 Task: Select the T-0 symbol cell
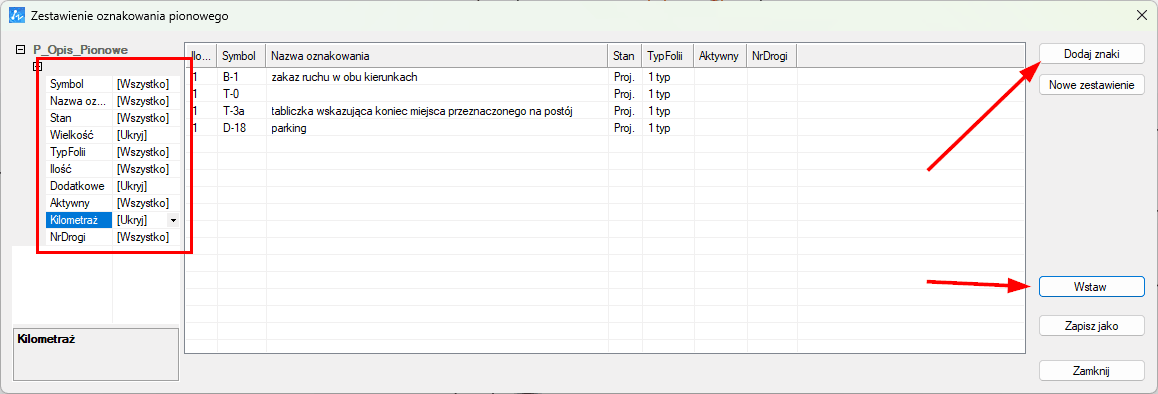click(x=241, y=94)
